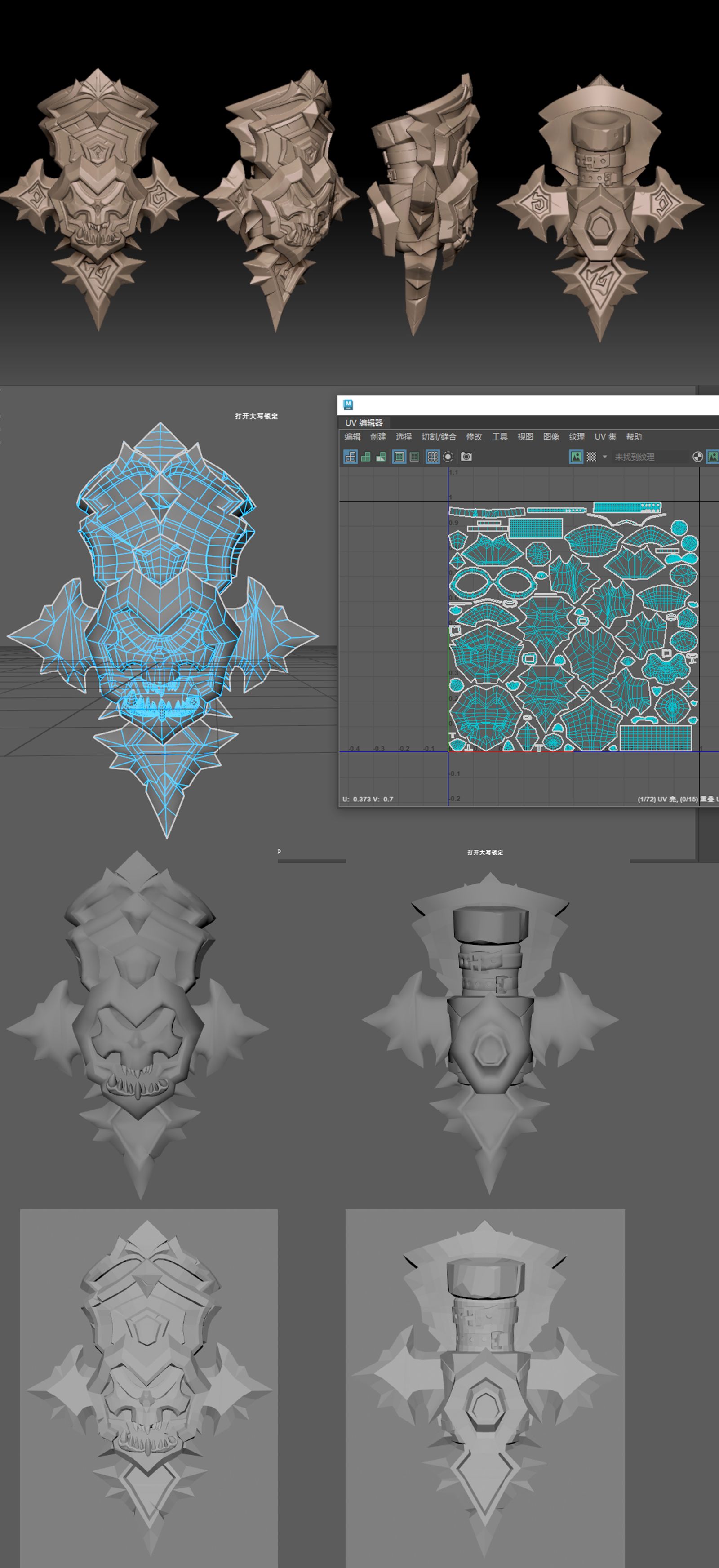Click the U: 0.373 V: 0.7 coordinate readout
Screen dimensions: 719x1568
[368, 799]
